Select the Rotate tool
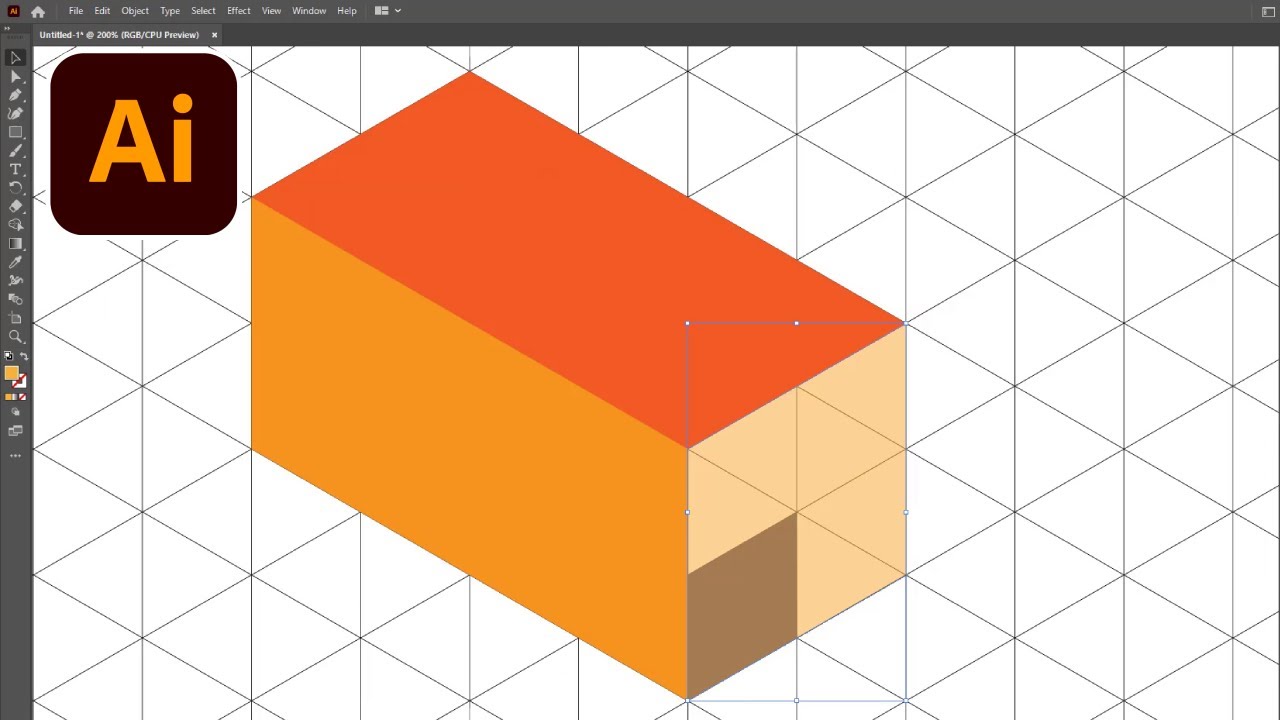Image resolution: width=1280 pixels, height=720 pixels. pyautogui.click(x=15, y=188)
